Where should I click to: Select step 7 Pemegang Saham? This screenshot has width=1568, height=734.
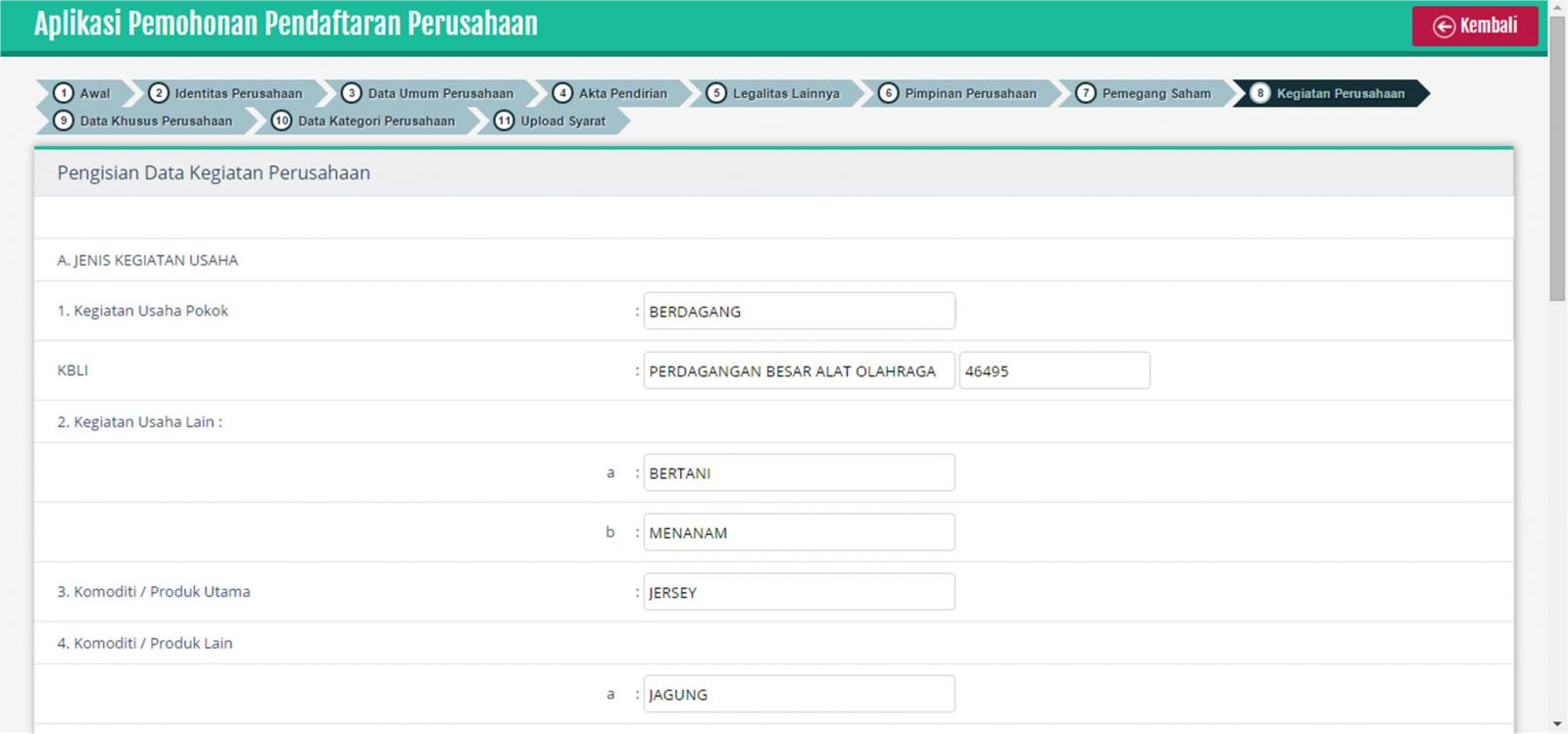click(x=1144, y=93)
